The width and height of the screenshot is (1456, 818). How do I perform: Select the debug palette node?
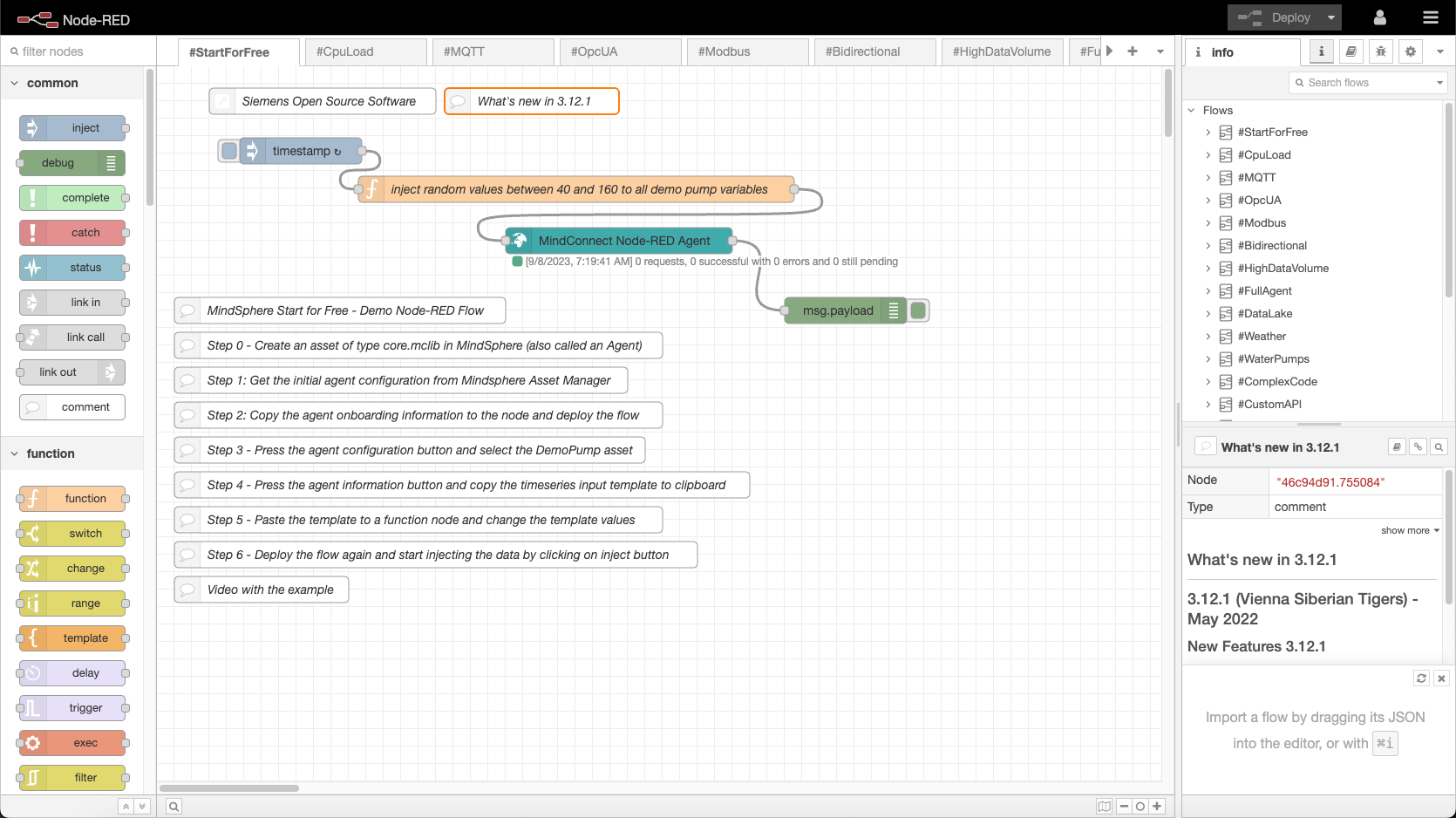tap(72, 163)
